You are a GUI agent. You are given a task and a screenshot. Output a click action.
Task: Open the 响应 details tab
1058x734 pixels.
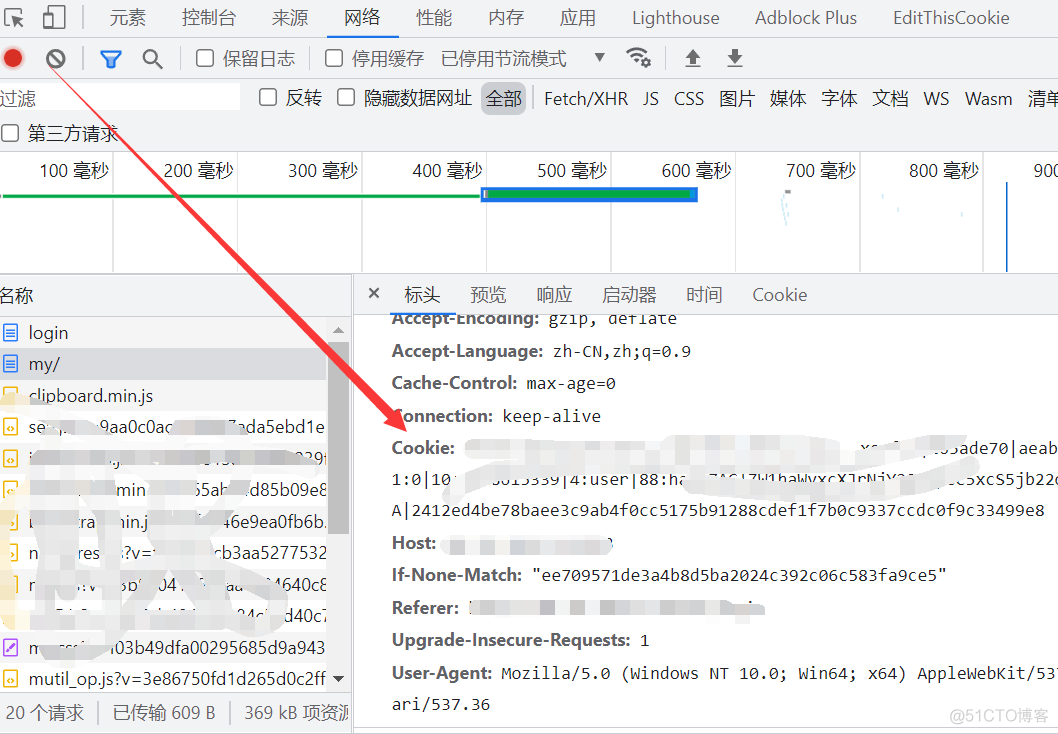pos(554,295)
